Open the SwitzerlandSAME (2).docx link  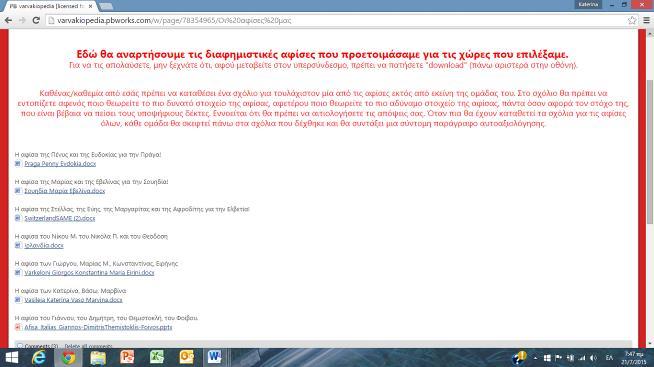tap(60, 218)
